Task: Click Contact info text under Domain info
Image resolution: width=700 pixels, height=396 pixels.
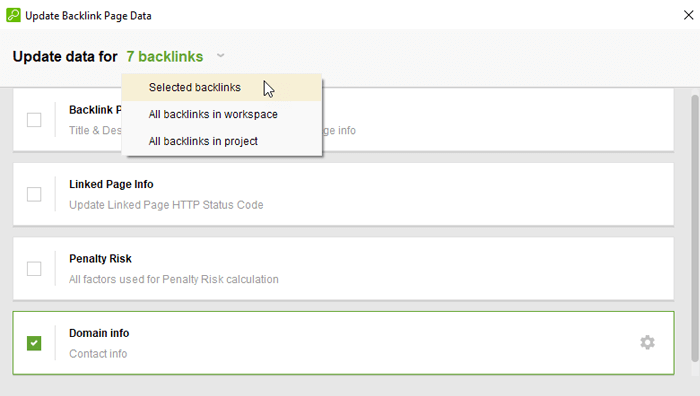Action: click(x=98, y=354)
